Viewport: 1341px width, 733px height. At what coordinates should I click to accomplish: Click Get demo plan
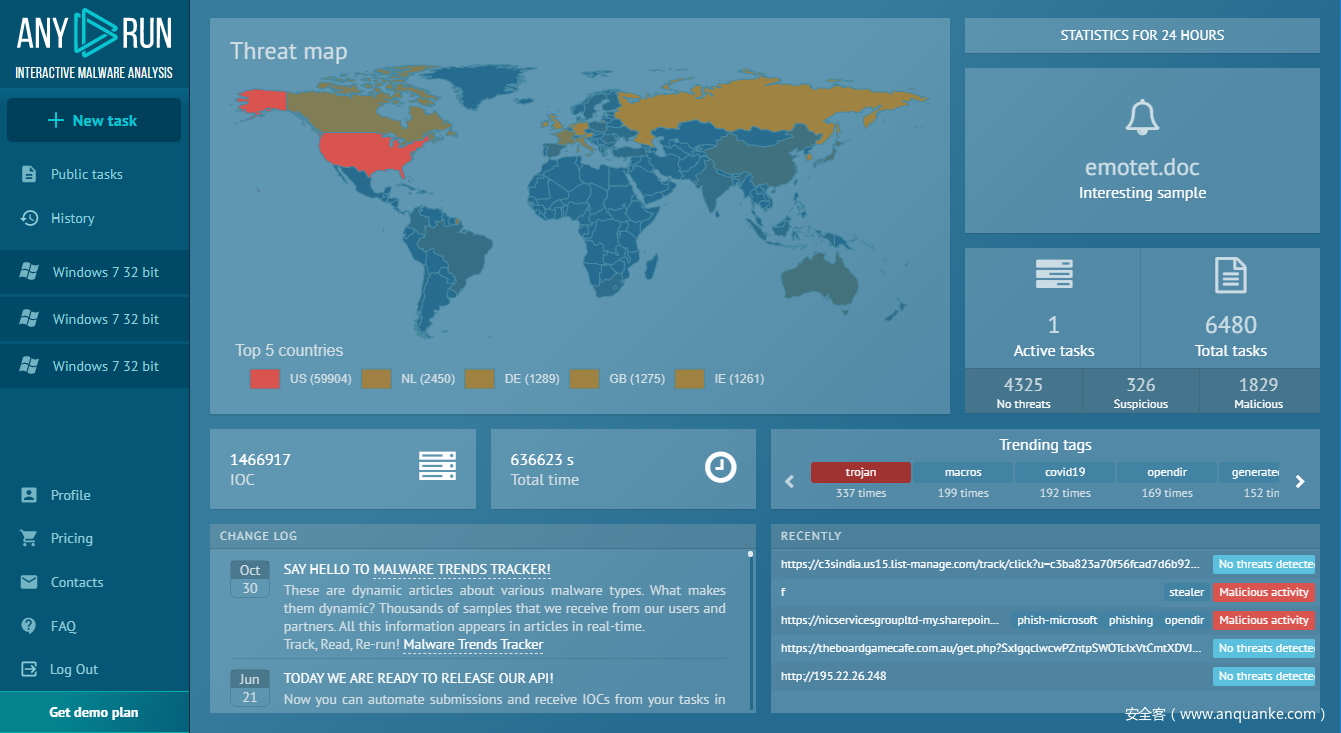click(x=94, y=712)
